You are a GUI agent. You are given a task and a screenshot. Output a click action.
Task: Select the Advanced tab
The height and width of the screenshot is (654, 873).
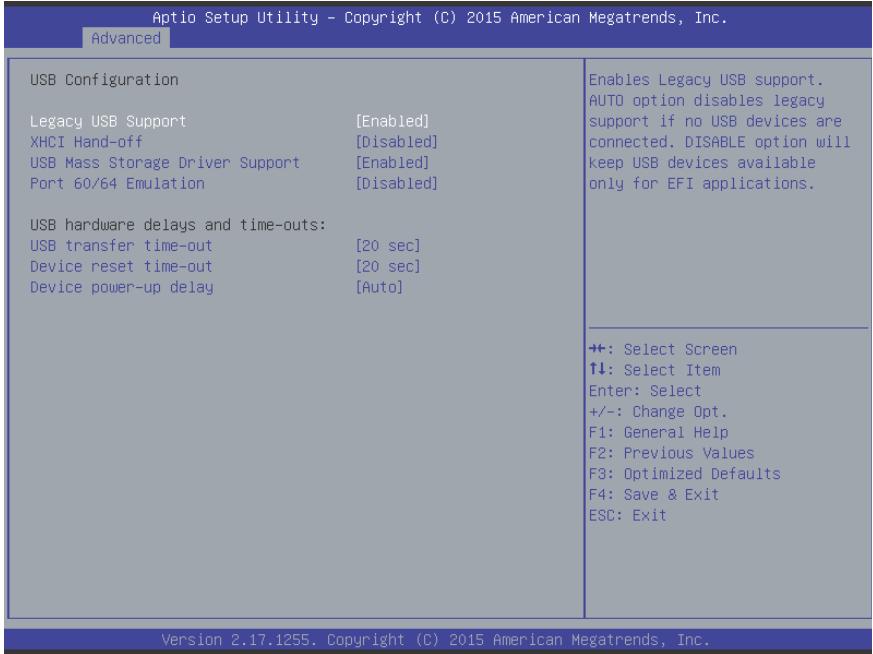tap(126, 38)
